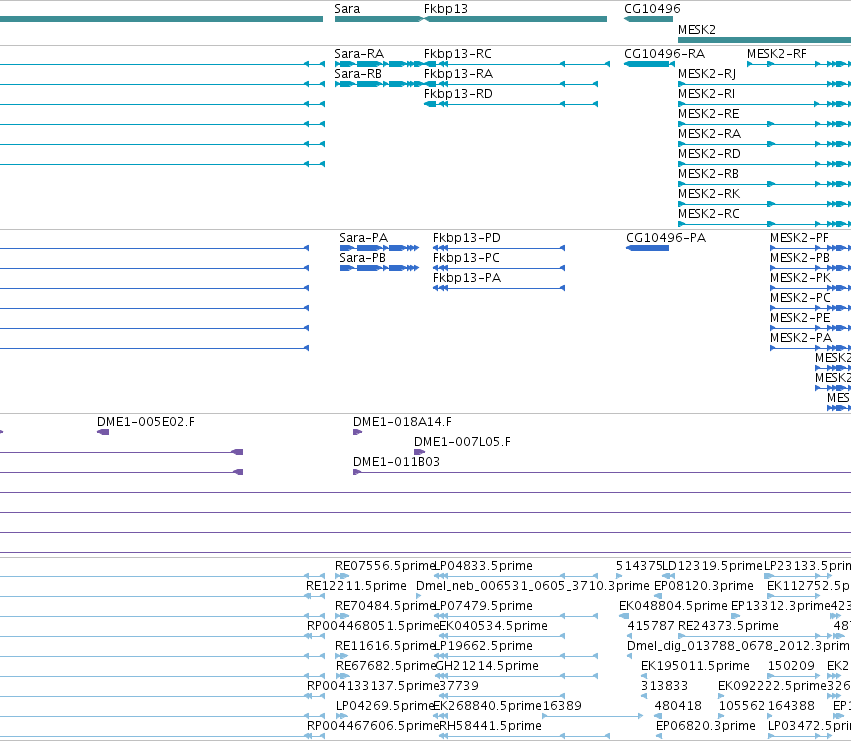Image resolution: width=851 pixels, height=741 pixels.
Task: Select transcript MESK2-RJ
Action: pyautogui.click(x=764, y=84)
